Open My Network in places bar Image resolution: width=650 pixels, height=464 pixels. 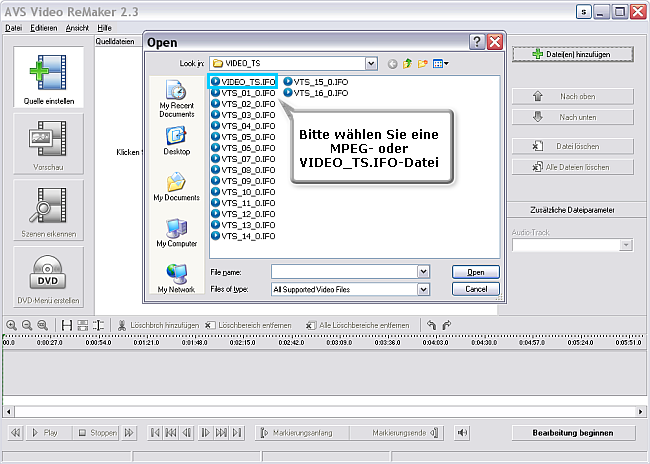tap(177, 278)
